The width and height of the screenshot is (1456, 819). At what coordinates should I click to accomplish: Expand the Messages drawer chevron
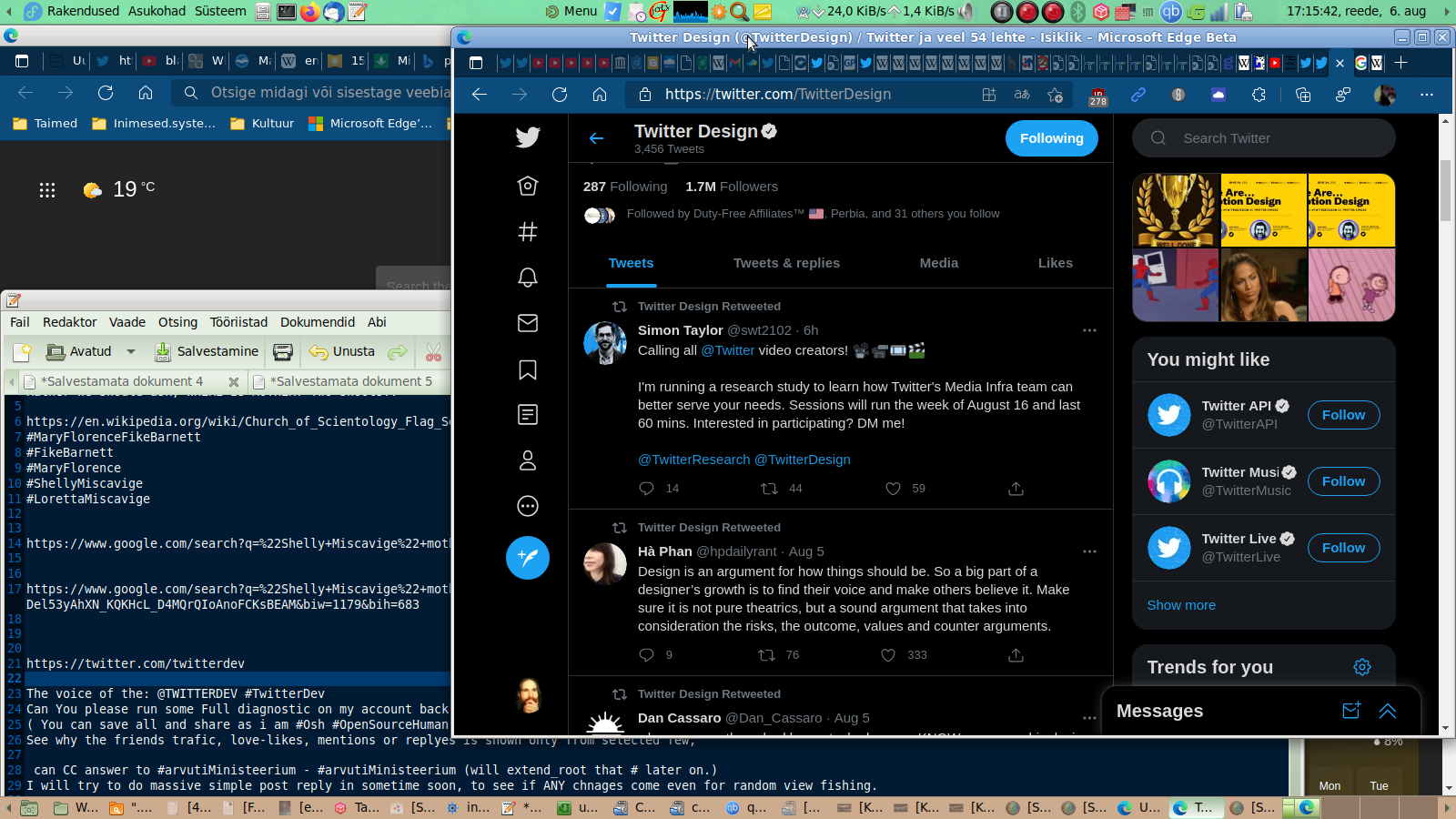click(1388, 711)
